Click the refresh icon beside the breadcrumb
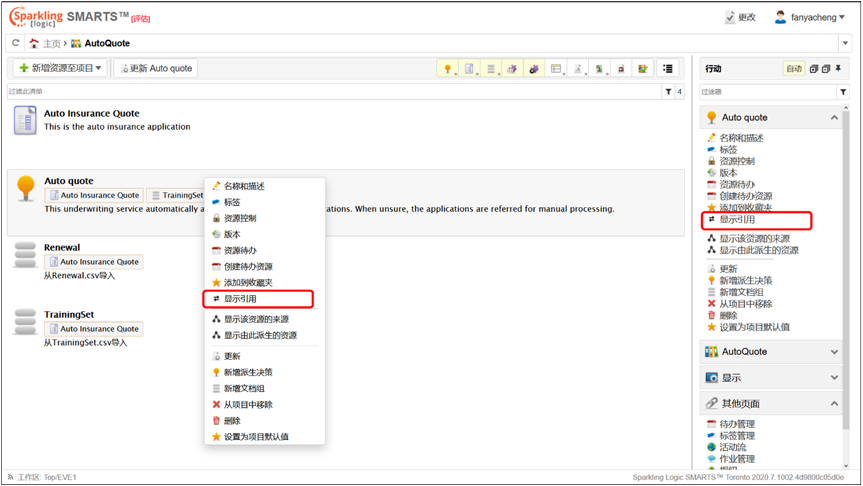The height and width of the screenshot is (486, 863). pyautogui.click(x=15, y=43)
